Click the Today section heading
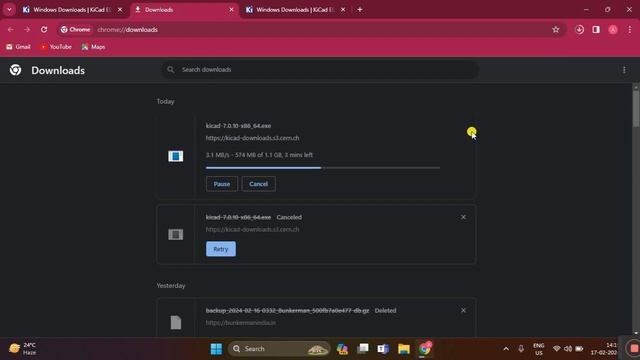Screen dimensions: 640x360 point(165,101)
